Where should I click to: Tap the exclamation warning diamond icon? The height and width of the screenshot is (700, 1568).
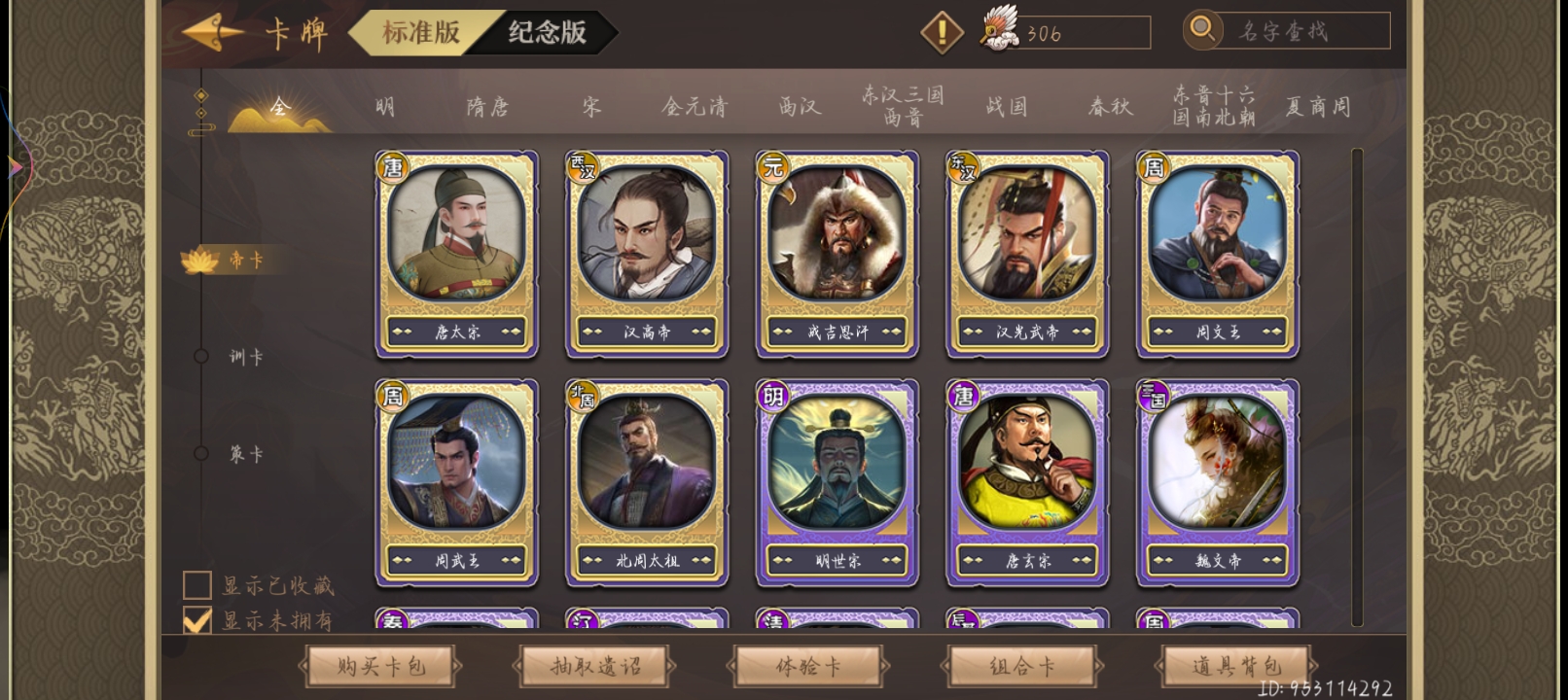(942, 33)
